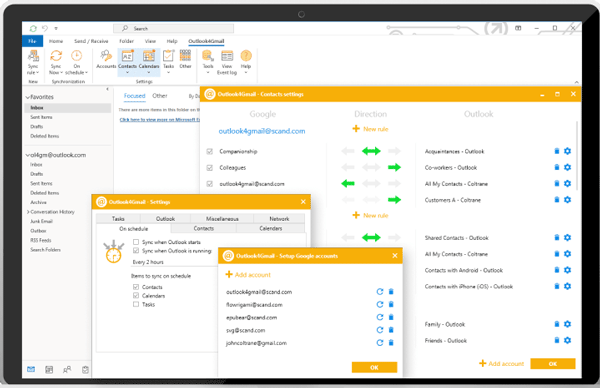Click the first New rule link
This screenshot has width=600, height=388.
(x=370, y=129)
